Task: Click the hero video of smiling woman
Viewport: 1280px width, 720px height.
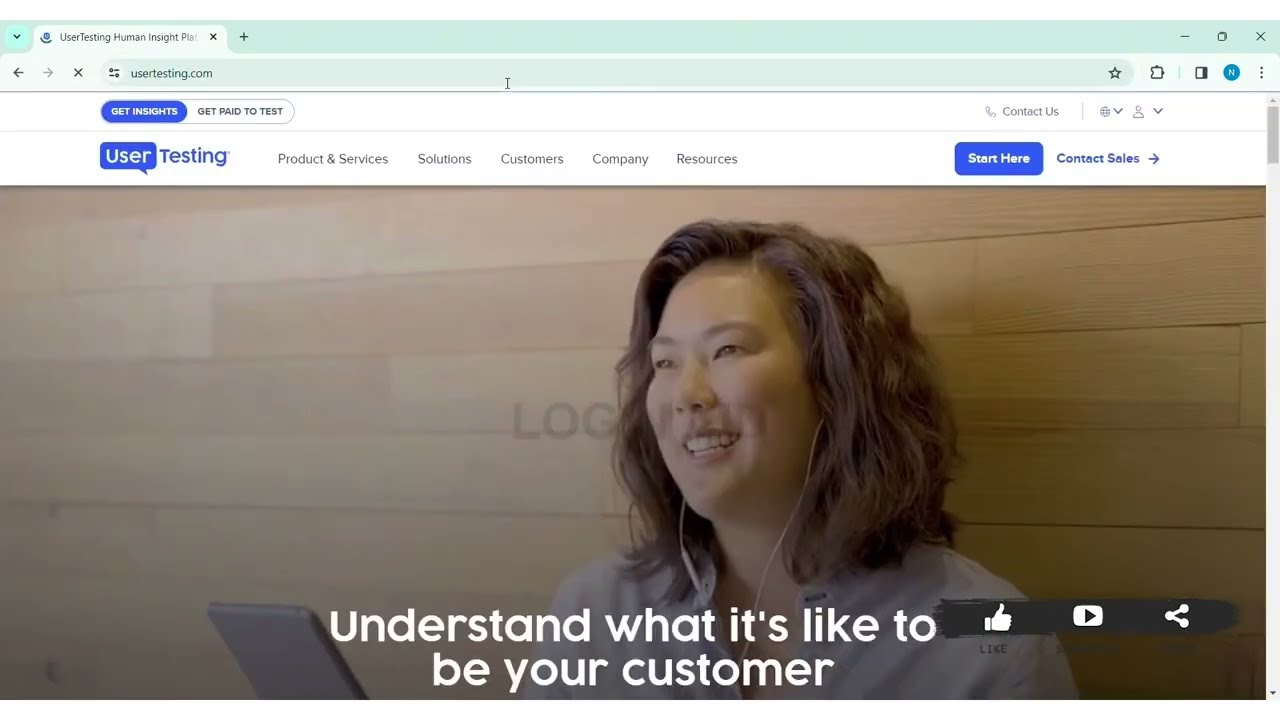Action: tap(633, 442)
